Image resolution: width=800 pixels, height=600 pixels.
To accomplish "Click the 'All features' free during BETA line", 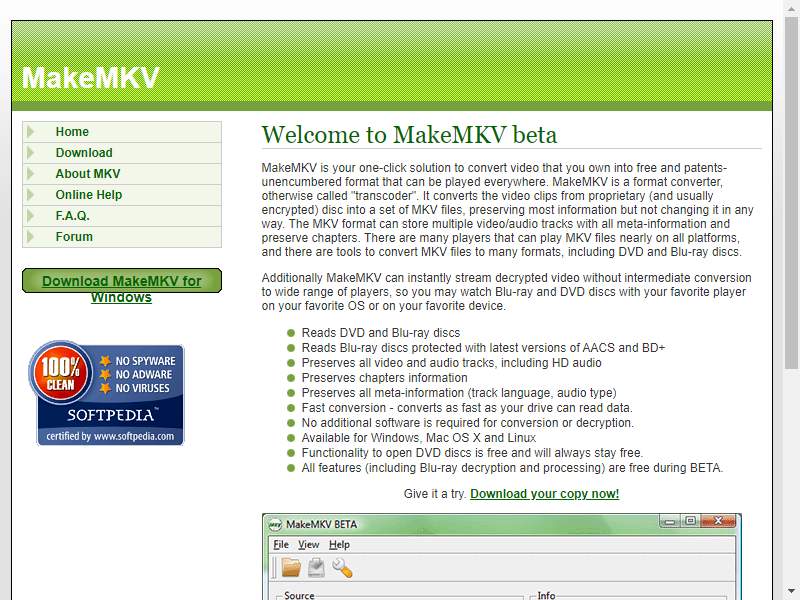I will 512,468.
